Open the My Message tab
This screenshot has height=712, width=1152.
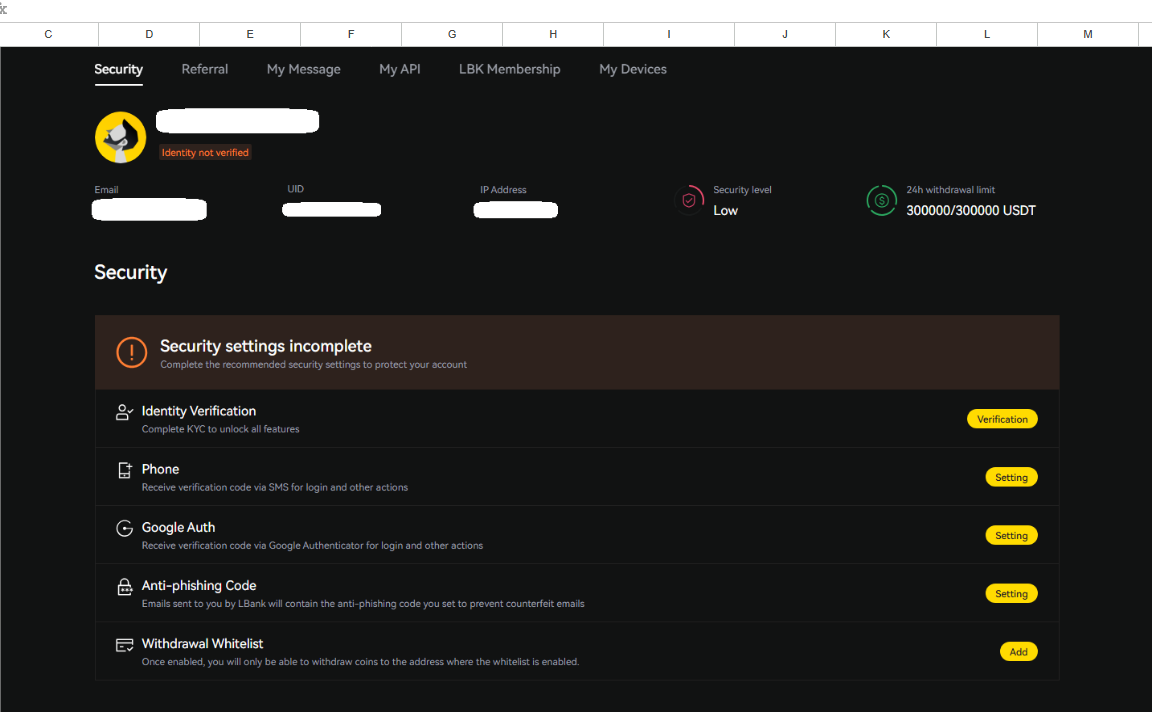click(x=303, y=69)
